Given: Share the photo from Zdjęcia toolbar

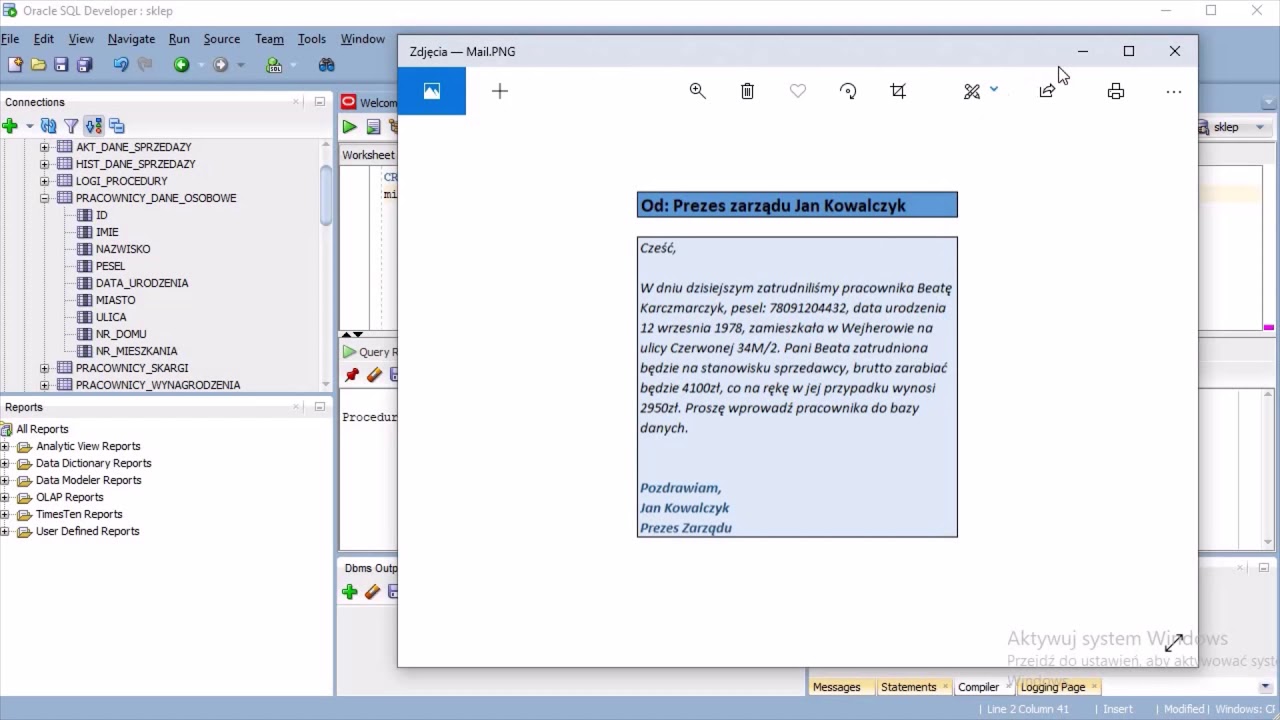Looking at the screenshot, I should [x=1047, y=91].
